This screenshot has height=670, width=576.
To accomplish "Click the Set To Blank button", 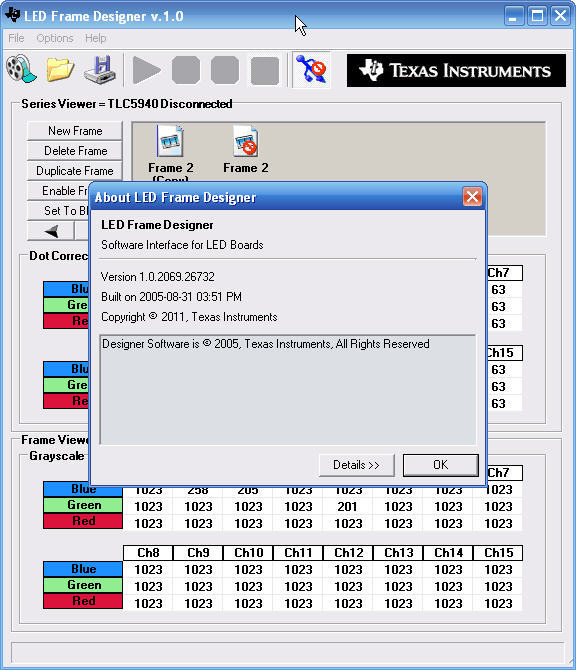I will click(x=59, y=211).
